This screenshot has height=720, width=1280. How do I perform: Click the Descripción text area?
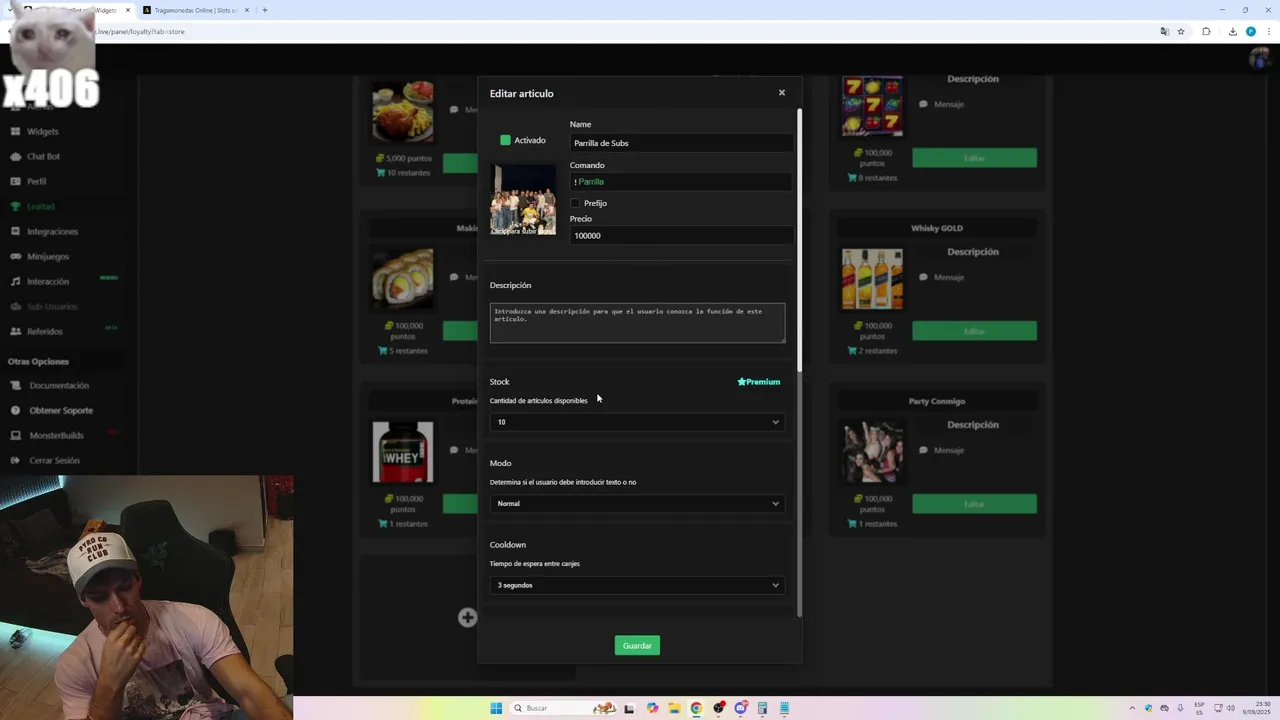pyautogui.click(x=637, y=323)
